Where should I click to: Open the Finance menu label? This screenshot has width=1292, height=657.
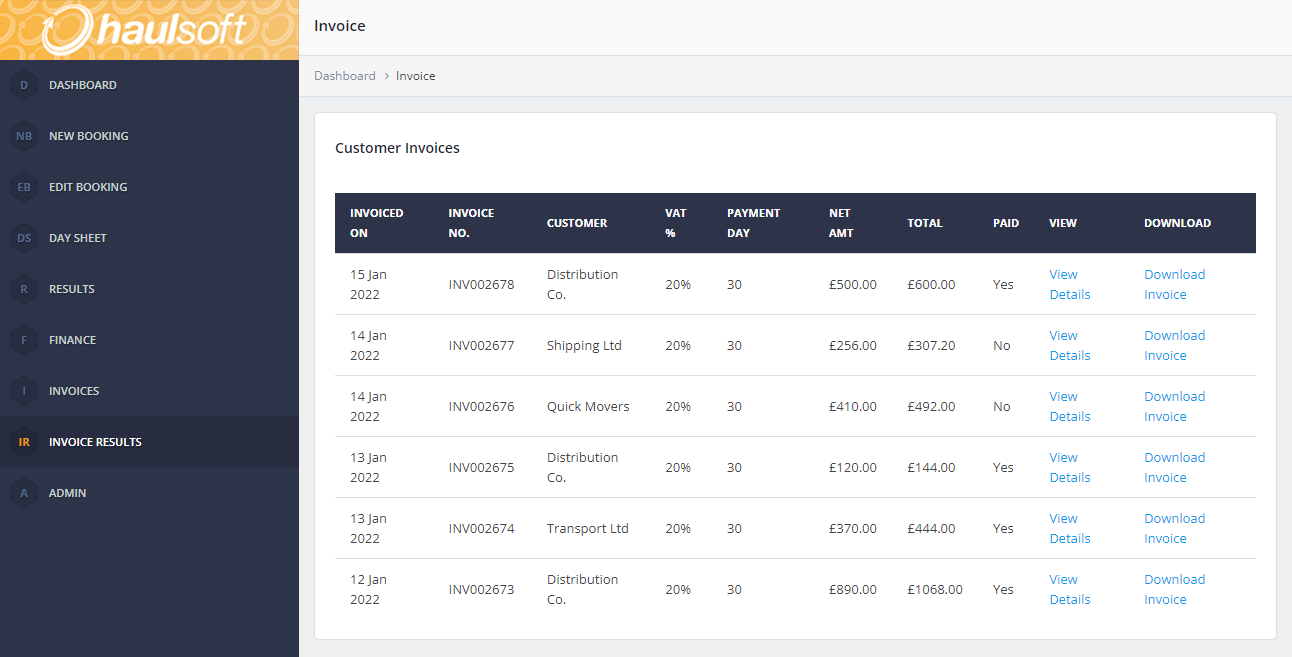[73, 340]
